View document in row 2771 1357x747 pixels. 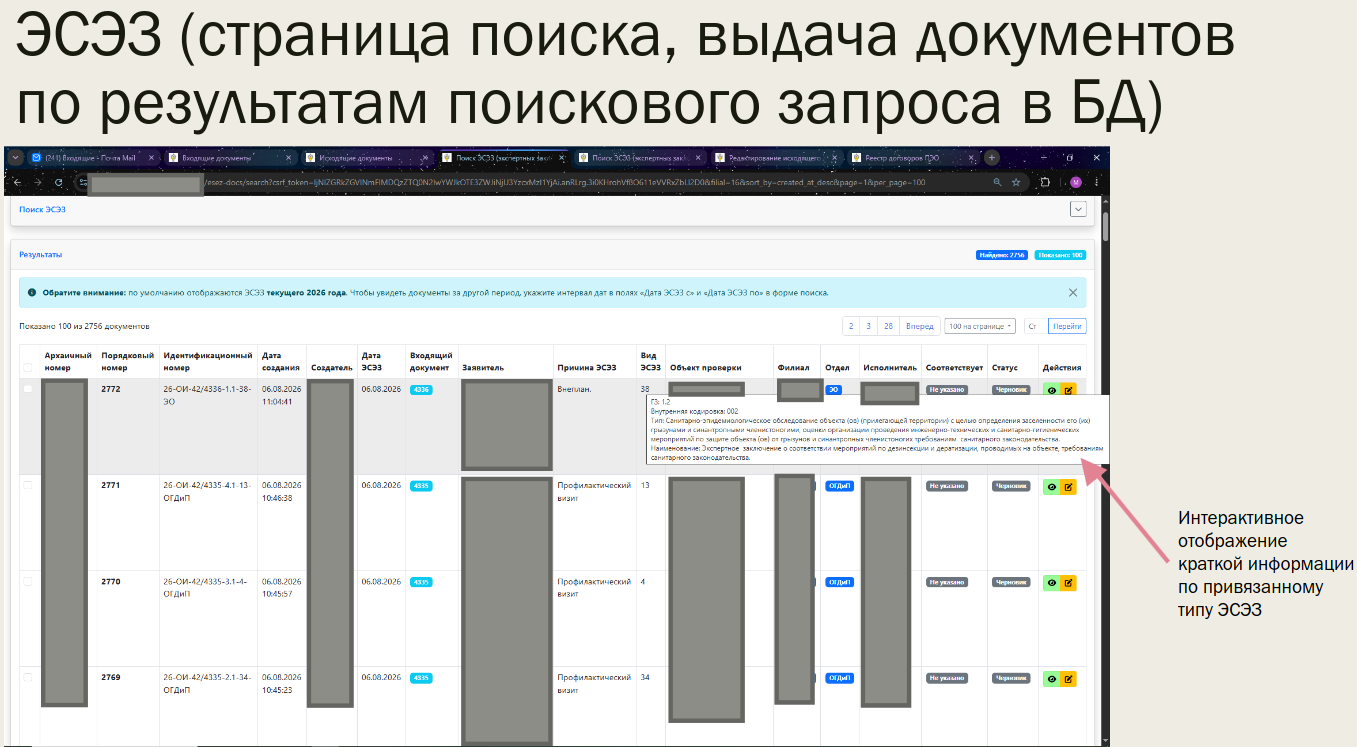pyautogui.click(x=1050, y=487)
